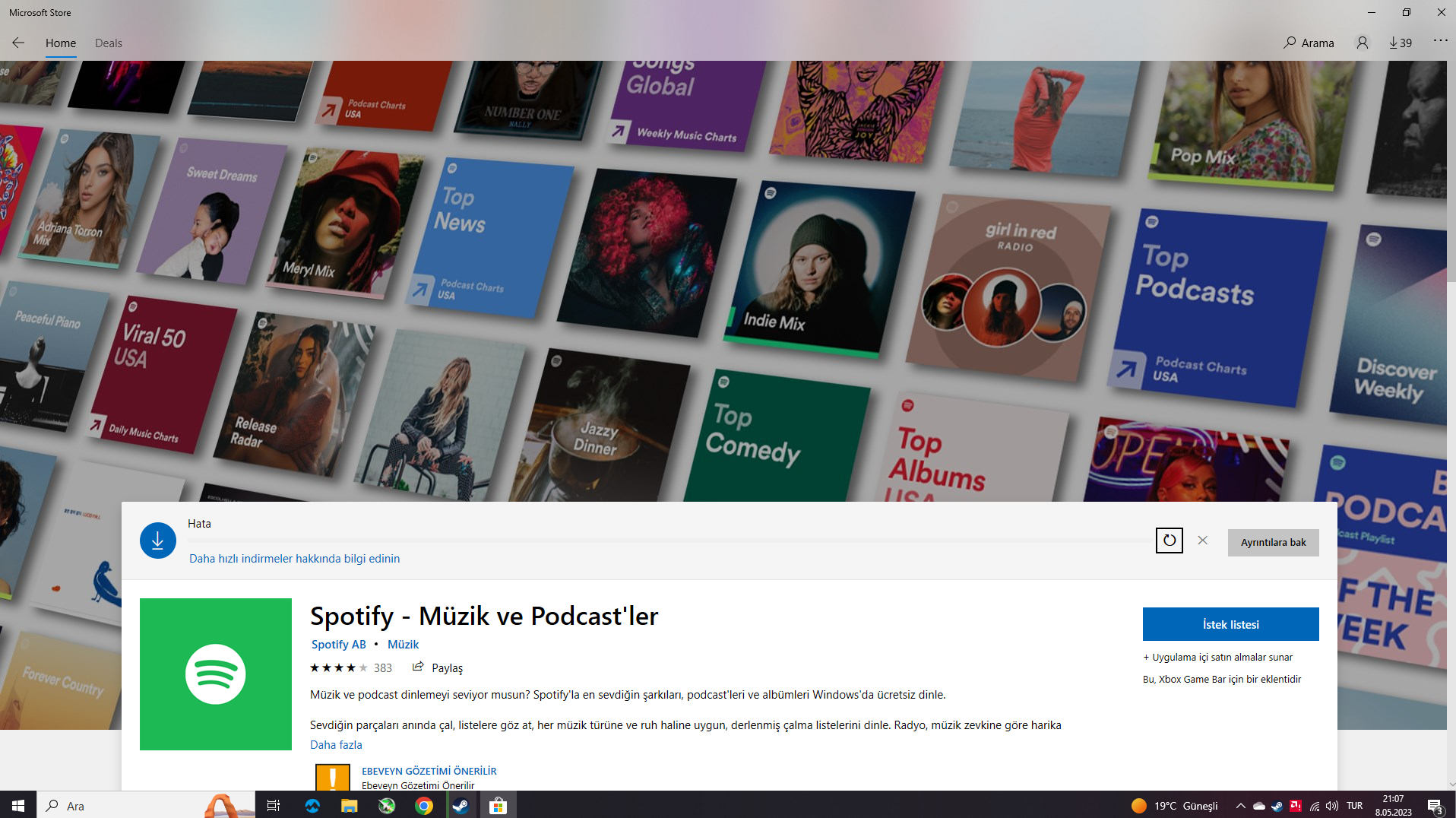Share the app with Paylaş

438,668
